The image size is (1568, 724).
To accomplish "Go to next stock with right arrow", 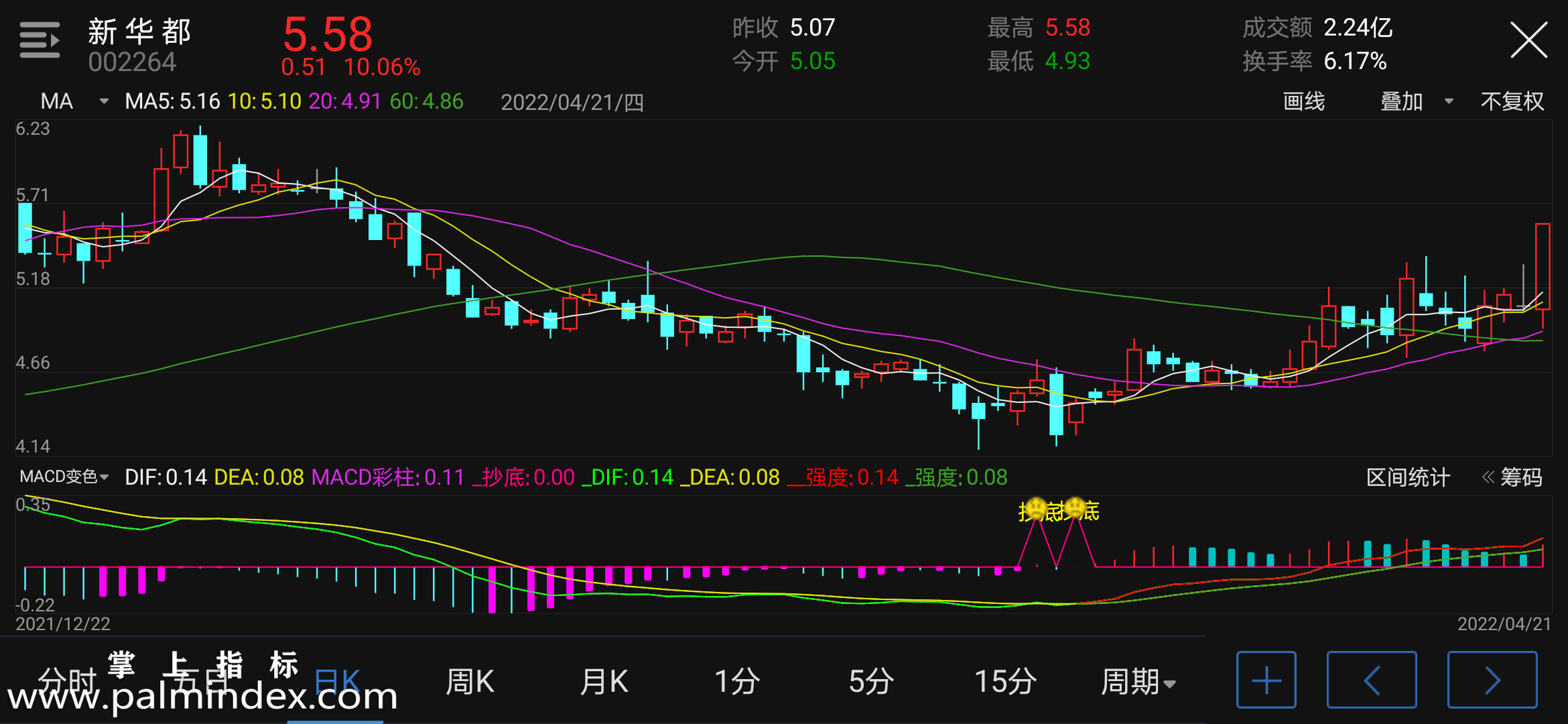I will click(1492, 680).
